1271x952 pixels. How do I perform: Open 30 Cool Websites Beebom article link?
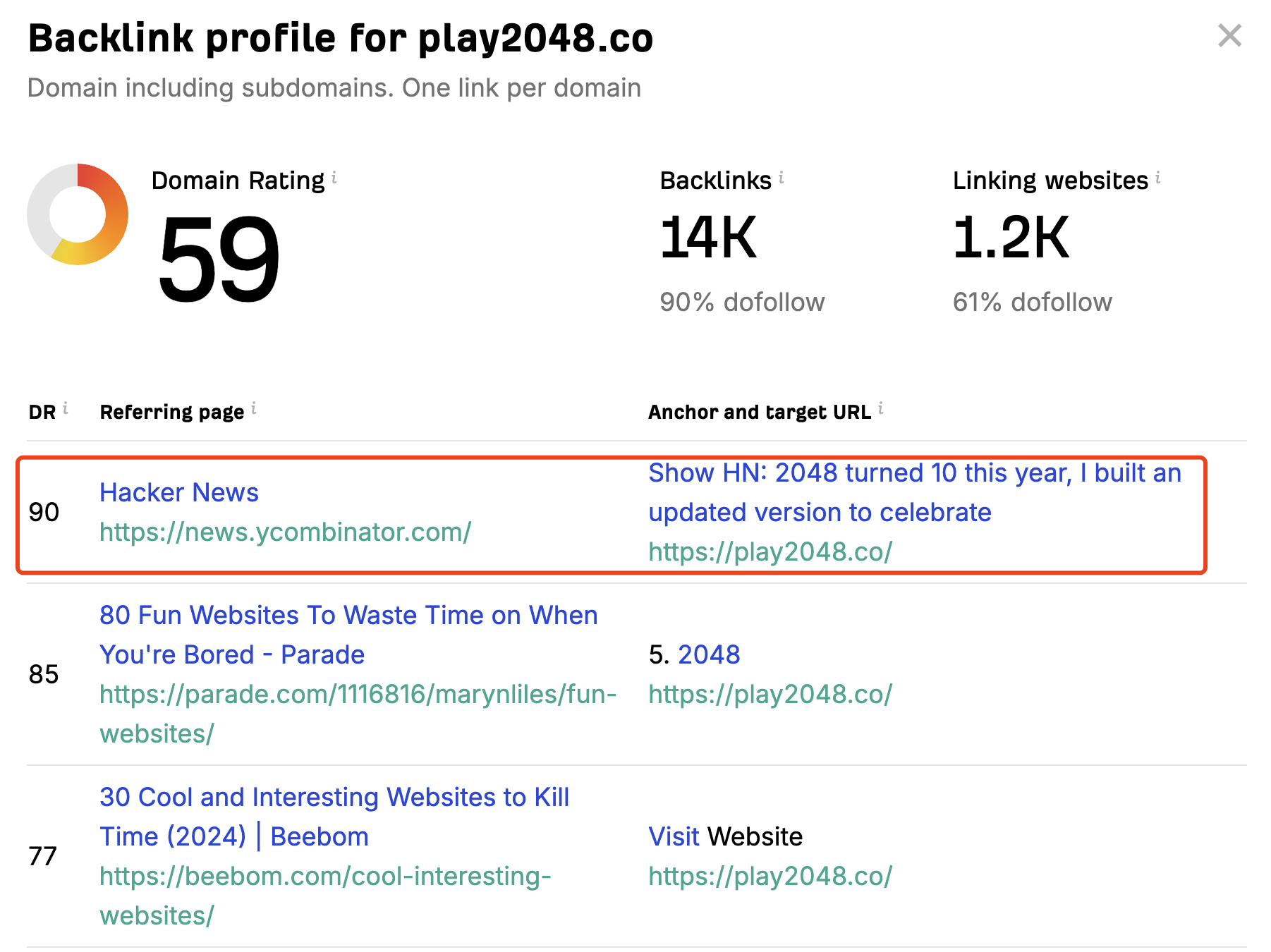pyautogui.click(x=334, y=817)
